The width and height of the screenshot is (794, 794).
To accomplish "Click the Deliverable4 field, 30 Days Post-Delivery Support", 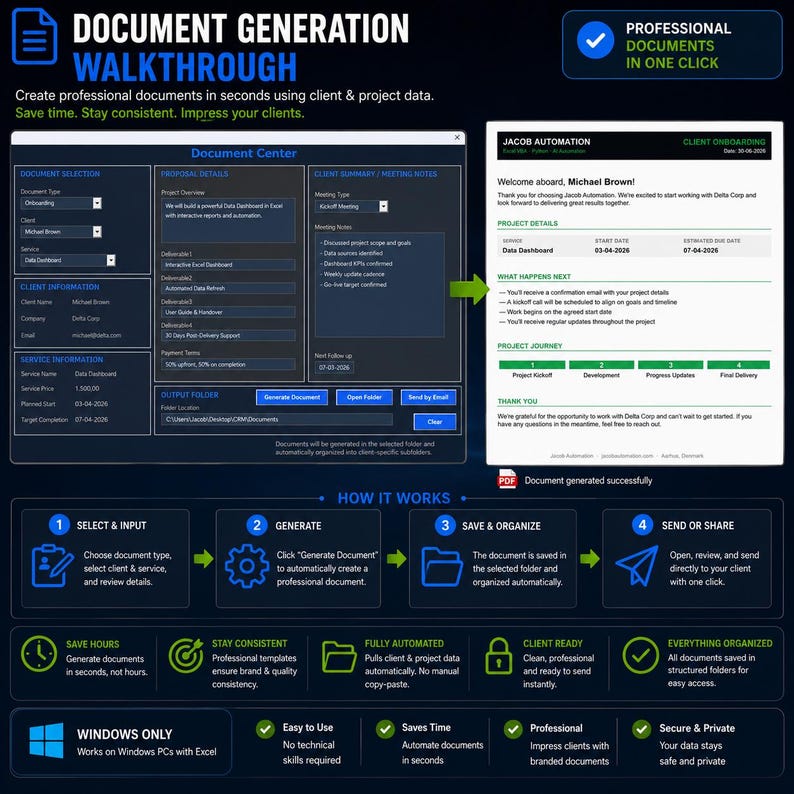I will (228, 335).
